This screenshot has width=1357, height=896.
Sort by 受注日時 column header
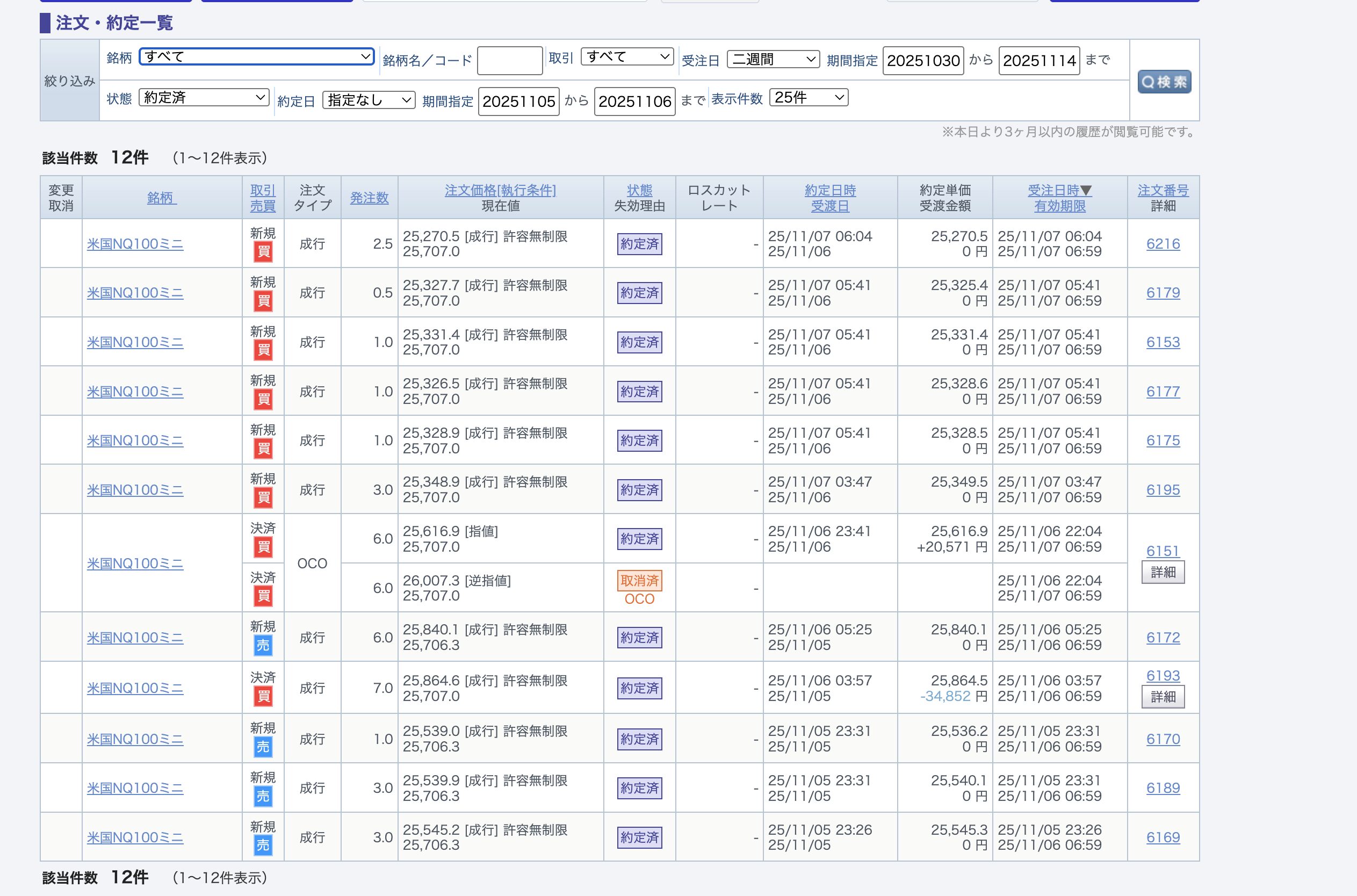pos(1059,190)
